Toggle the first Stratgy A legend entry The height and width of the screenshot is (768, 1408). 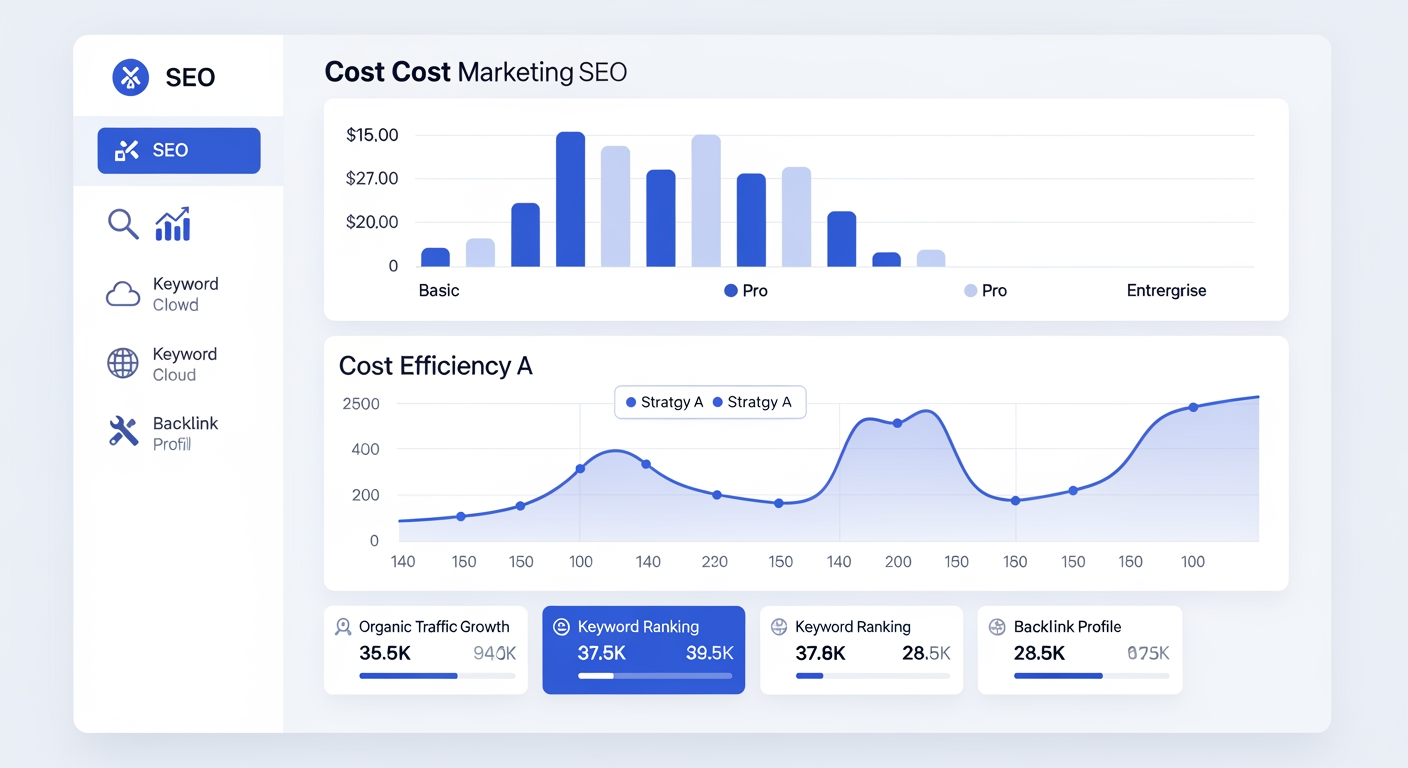tap(664, 402)
